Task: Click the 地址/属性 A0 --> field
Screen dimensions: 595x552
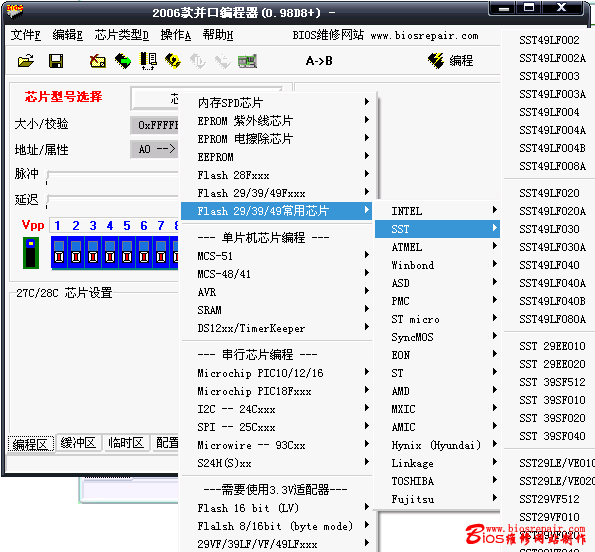Action: point(154,149)
